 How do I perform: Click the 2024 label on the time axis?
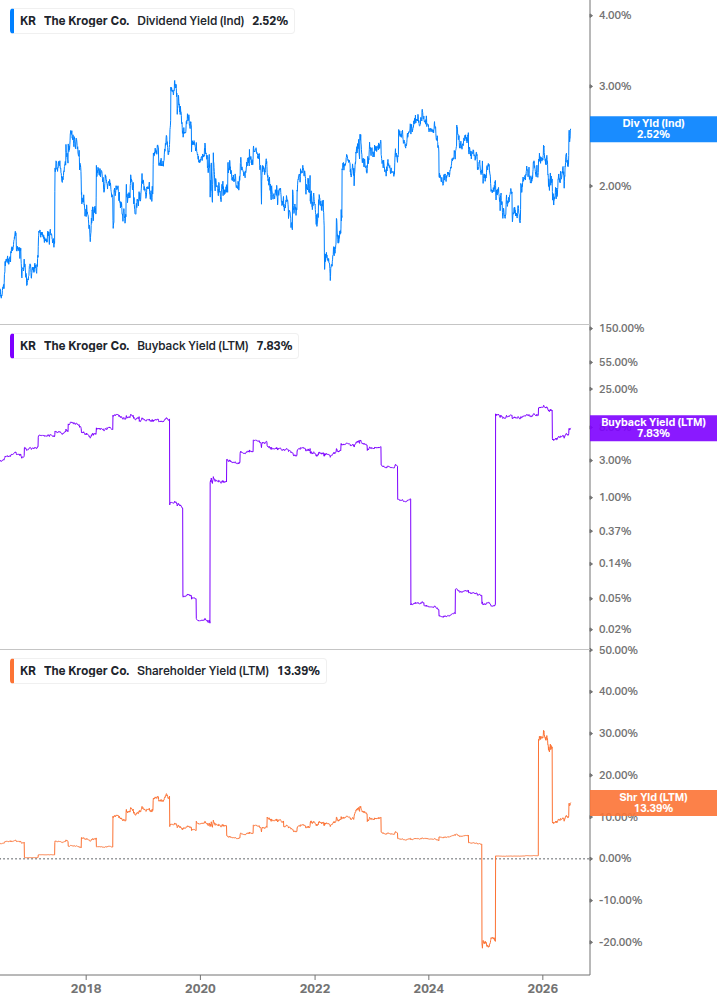[429, 988]
